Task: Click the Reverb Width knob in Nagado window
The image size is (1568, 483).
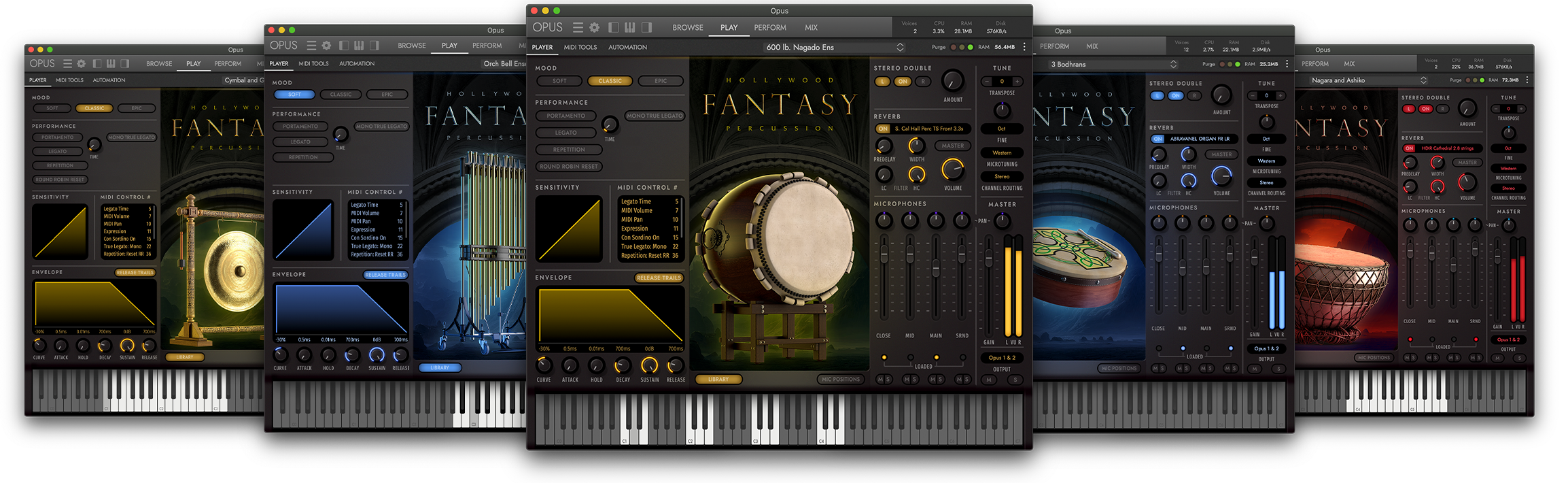Action: click(917, 146)
